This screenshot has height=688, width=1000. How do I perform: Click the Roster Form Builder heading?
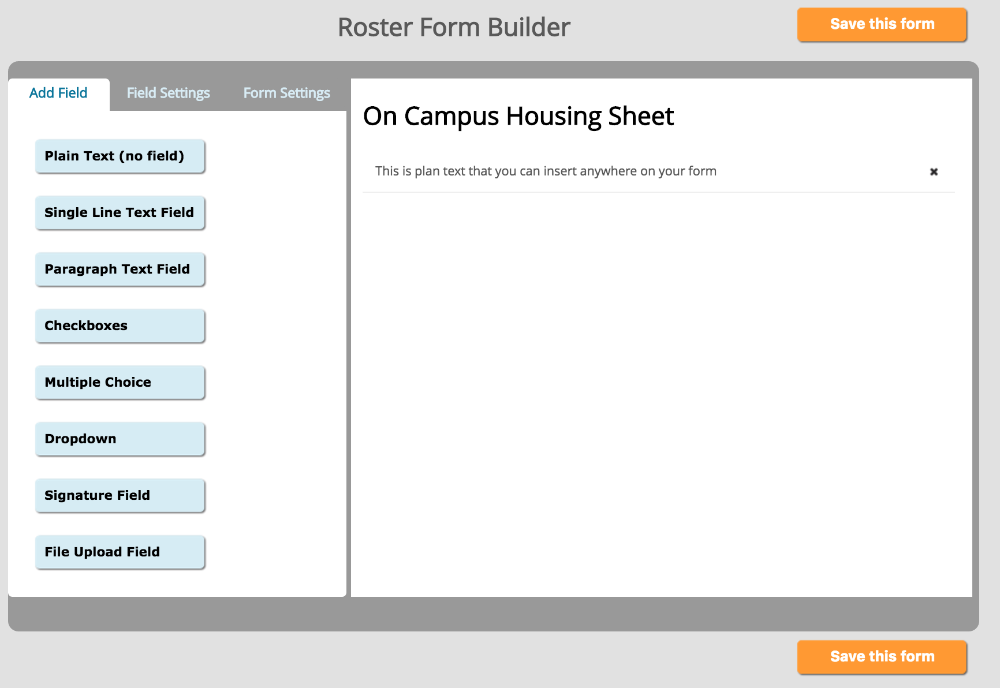pyautogui.click(x=453, y=27)
